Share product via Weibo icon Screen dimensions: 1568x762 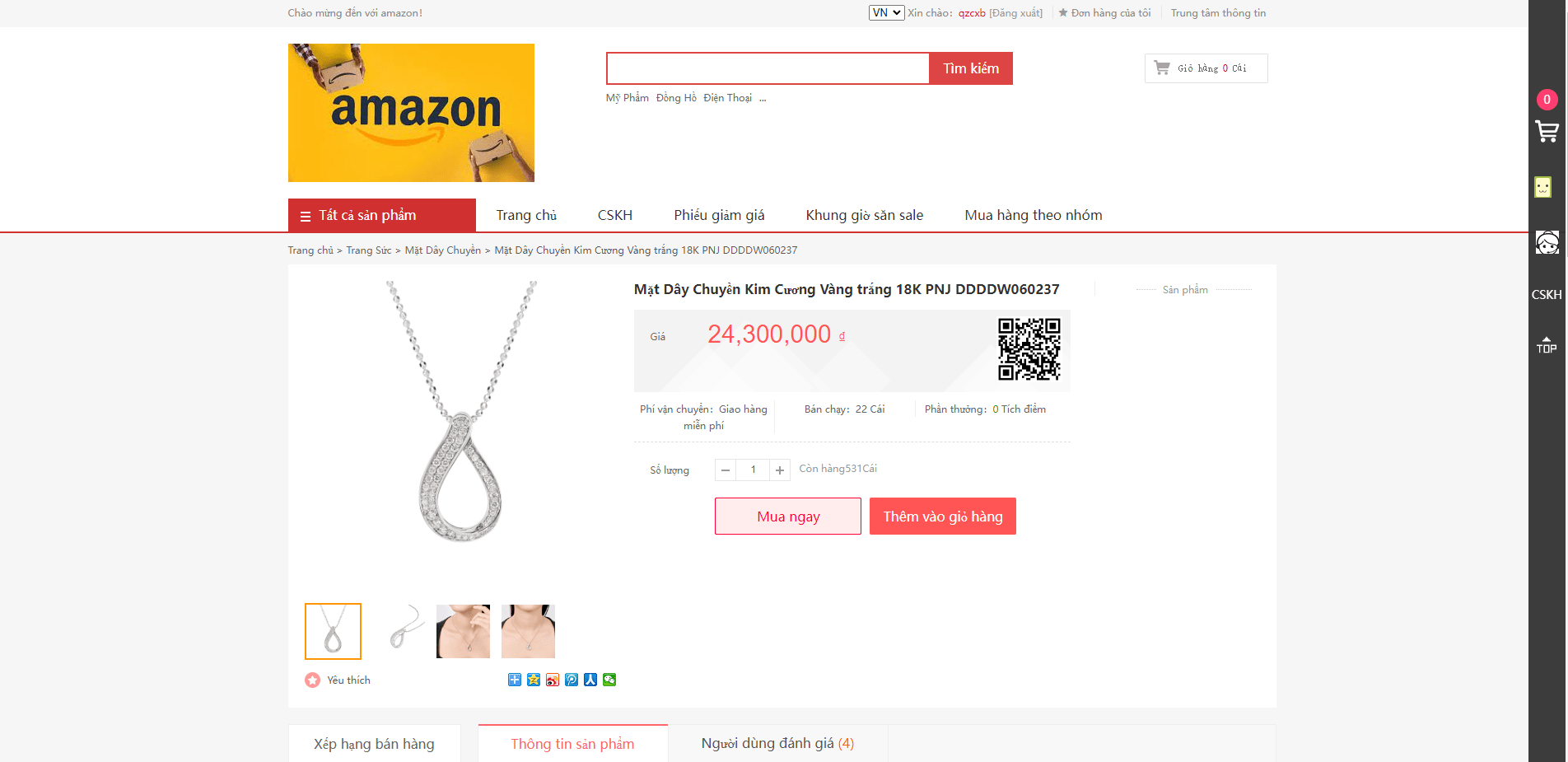(553, 680)
